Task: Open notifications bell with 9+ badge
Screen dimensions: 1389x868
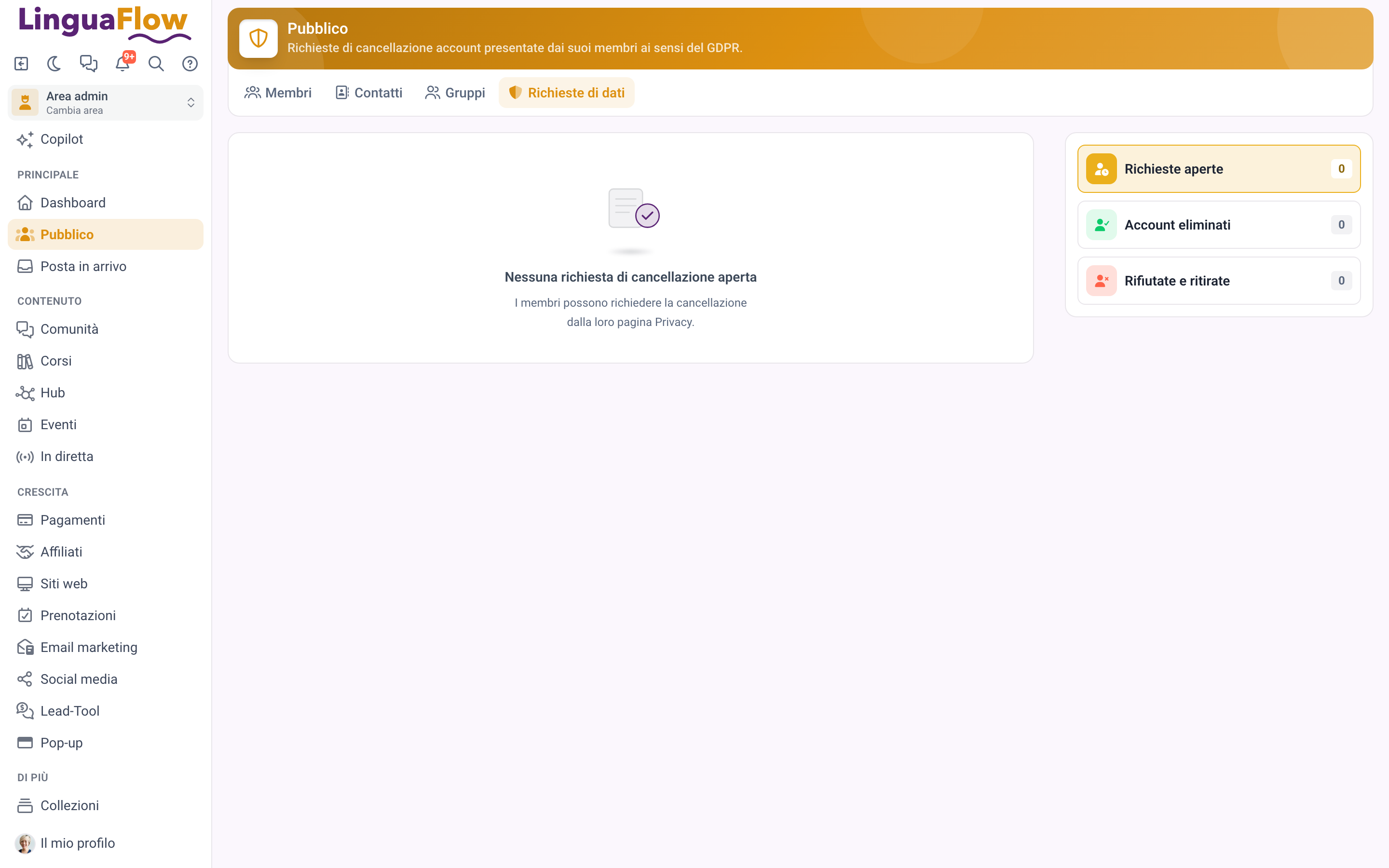Action: coord(123,63)
